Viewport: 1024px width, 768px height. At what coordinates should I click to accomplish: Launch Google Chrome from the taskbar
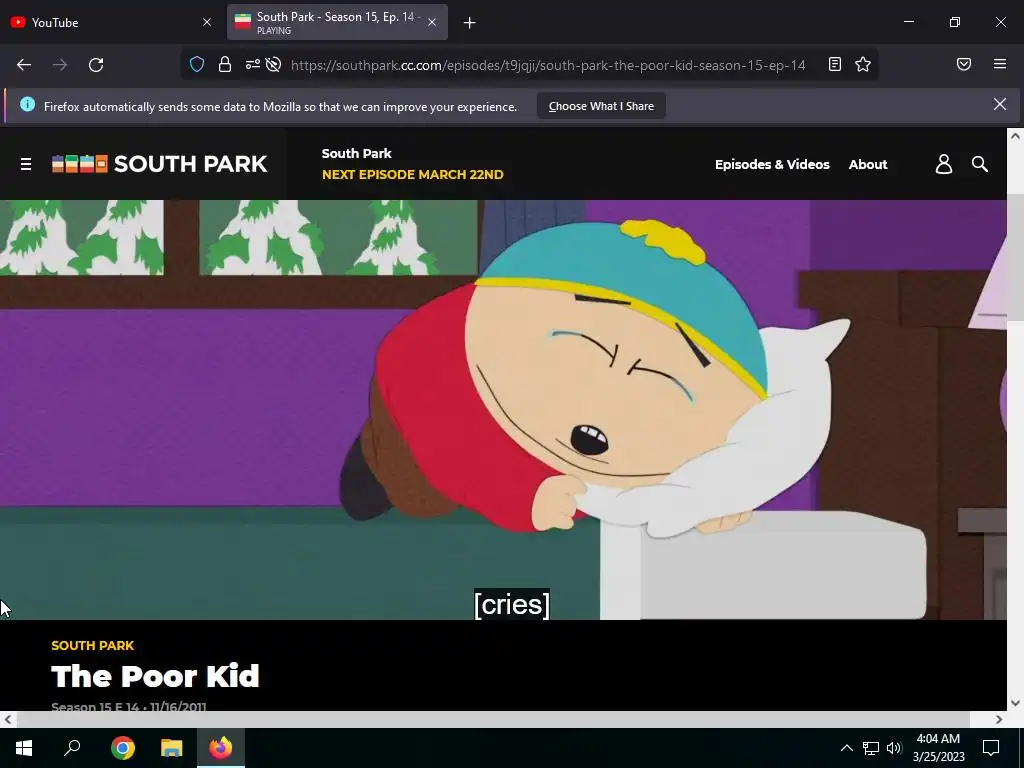coord(123,748)
